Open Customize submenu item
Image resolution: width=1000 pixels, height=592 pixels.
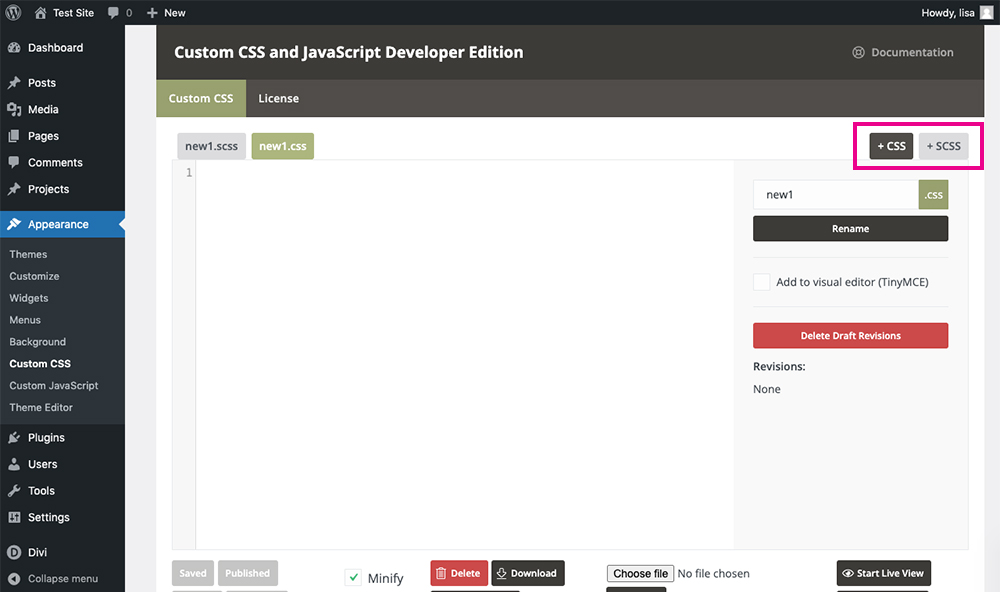pyautogui.click(x=34, y=276)
